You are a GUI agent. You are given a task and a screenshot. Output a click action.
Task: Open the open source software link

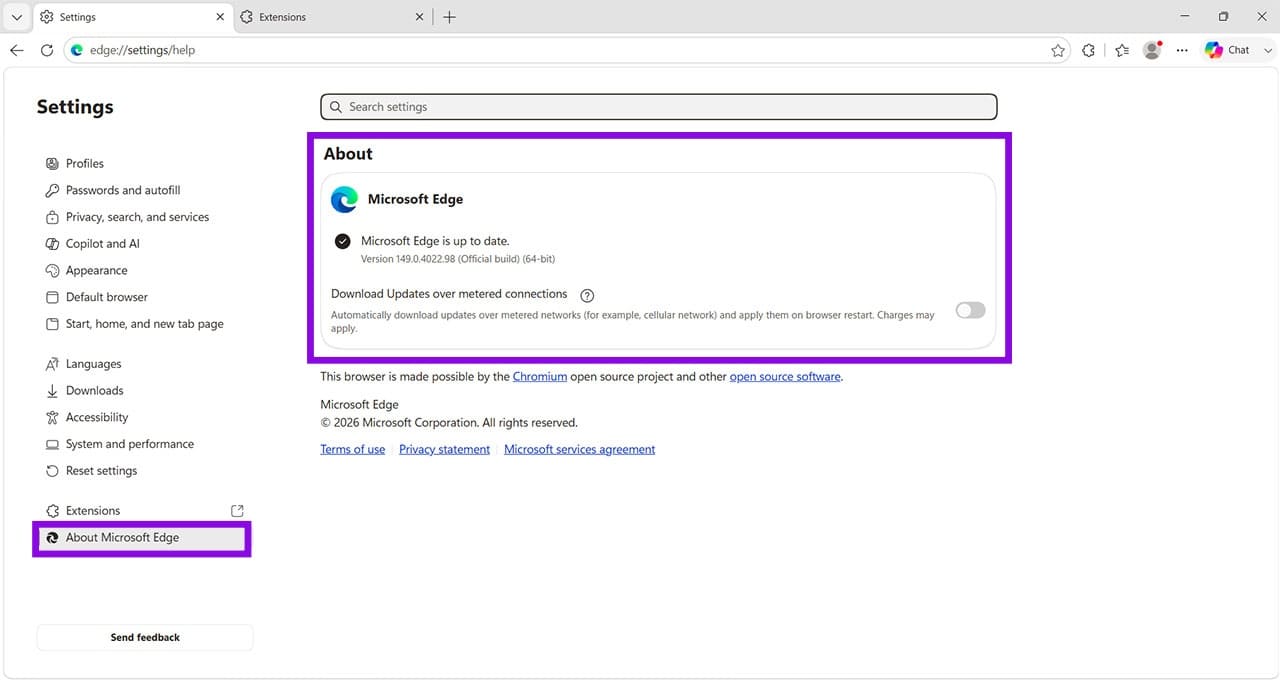[785, 377]
